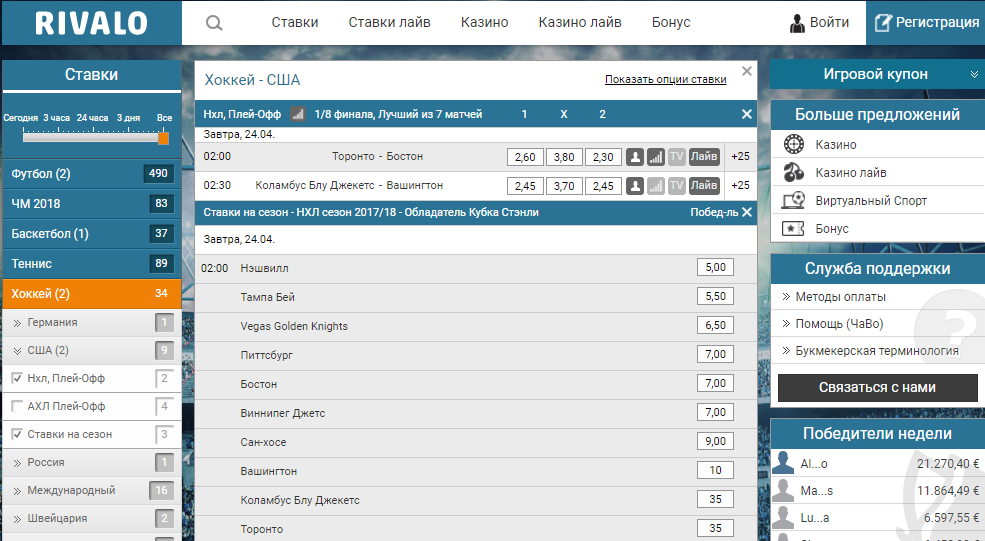This screenshot has height=541, width=985.
Task: Bet on draw 3,80 in Торонто - Бостон
Action: 564,157
